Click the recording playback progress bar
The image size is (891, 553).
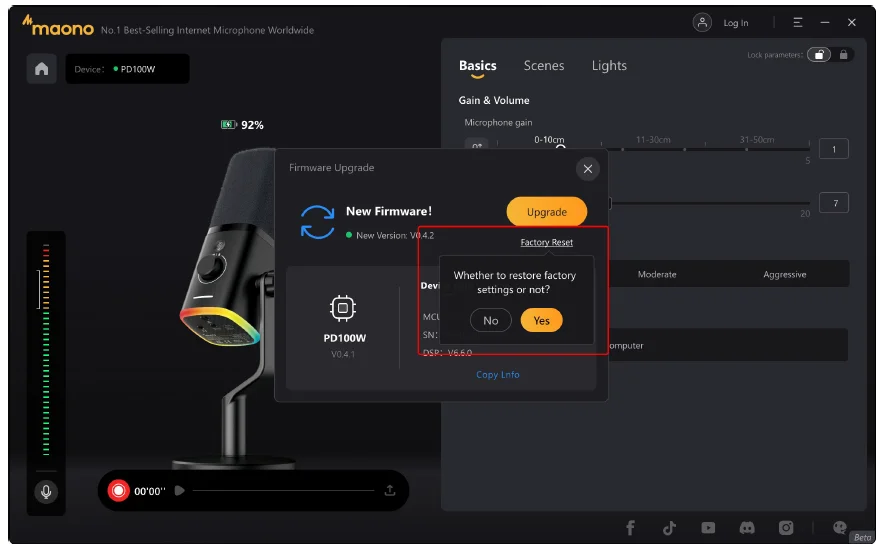point(282,491)
